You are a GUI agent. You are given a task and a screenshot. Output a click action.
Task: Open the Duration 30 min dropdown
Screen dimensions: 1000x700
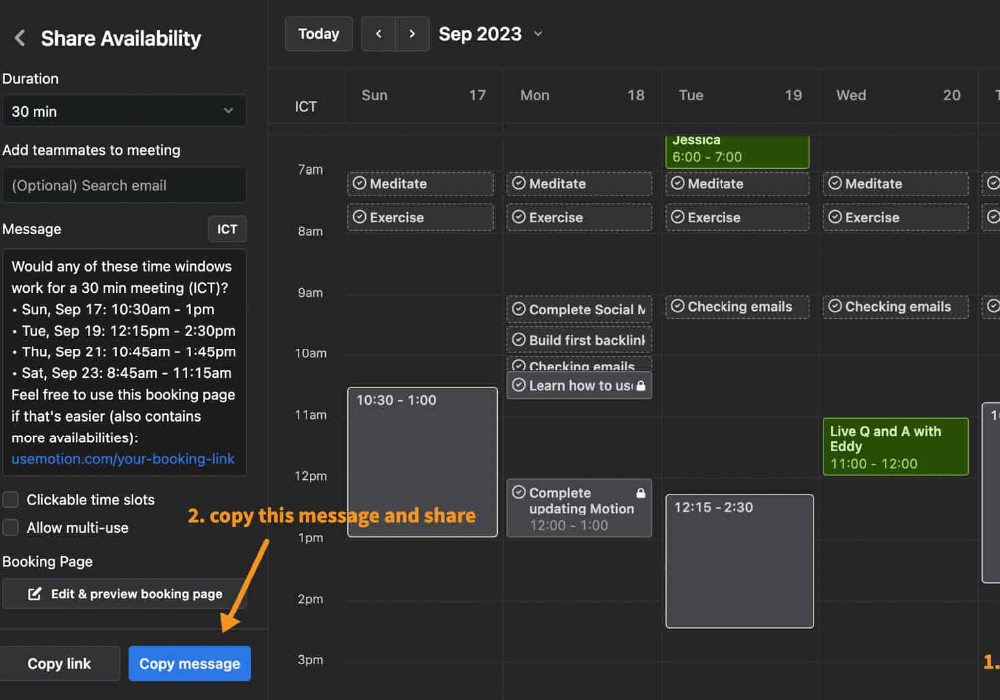[123, 111]
